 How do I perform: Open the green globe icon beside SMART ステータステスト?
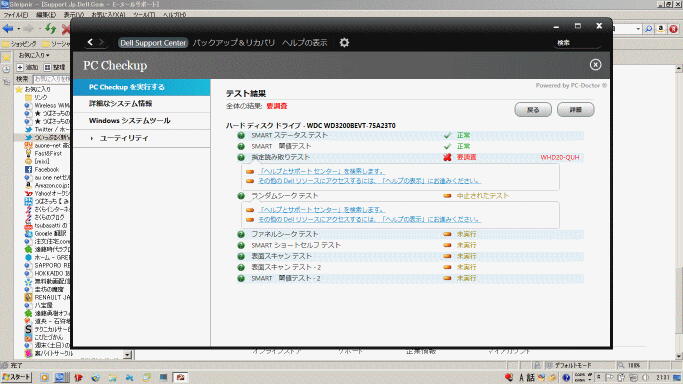pos(241,135)
